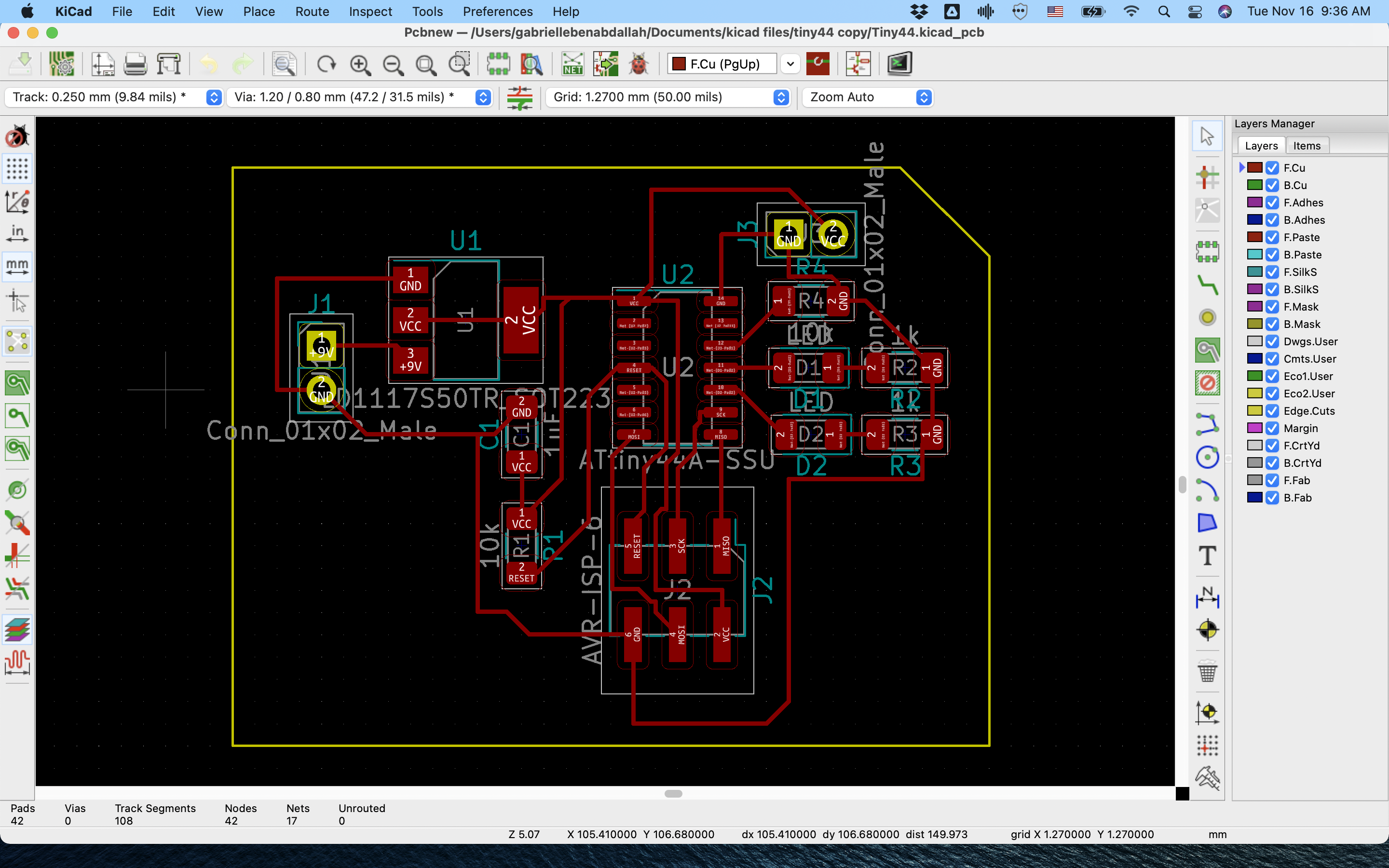The height and width of the screenshot is (868, 1389).
Task: Open the Track width dropdown
Action: point(214,97)
